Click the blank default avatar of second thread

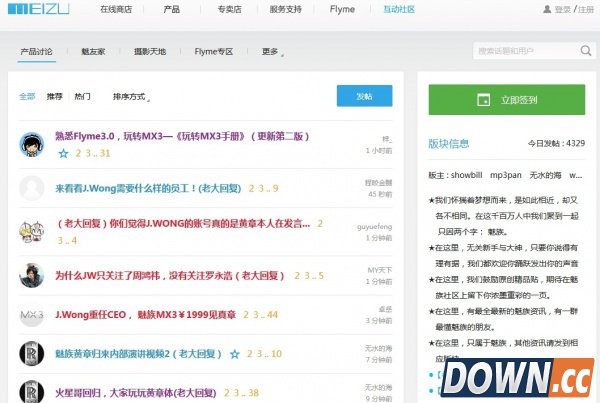click(x=31, y=188)
